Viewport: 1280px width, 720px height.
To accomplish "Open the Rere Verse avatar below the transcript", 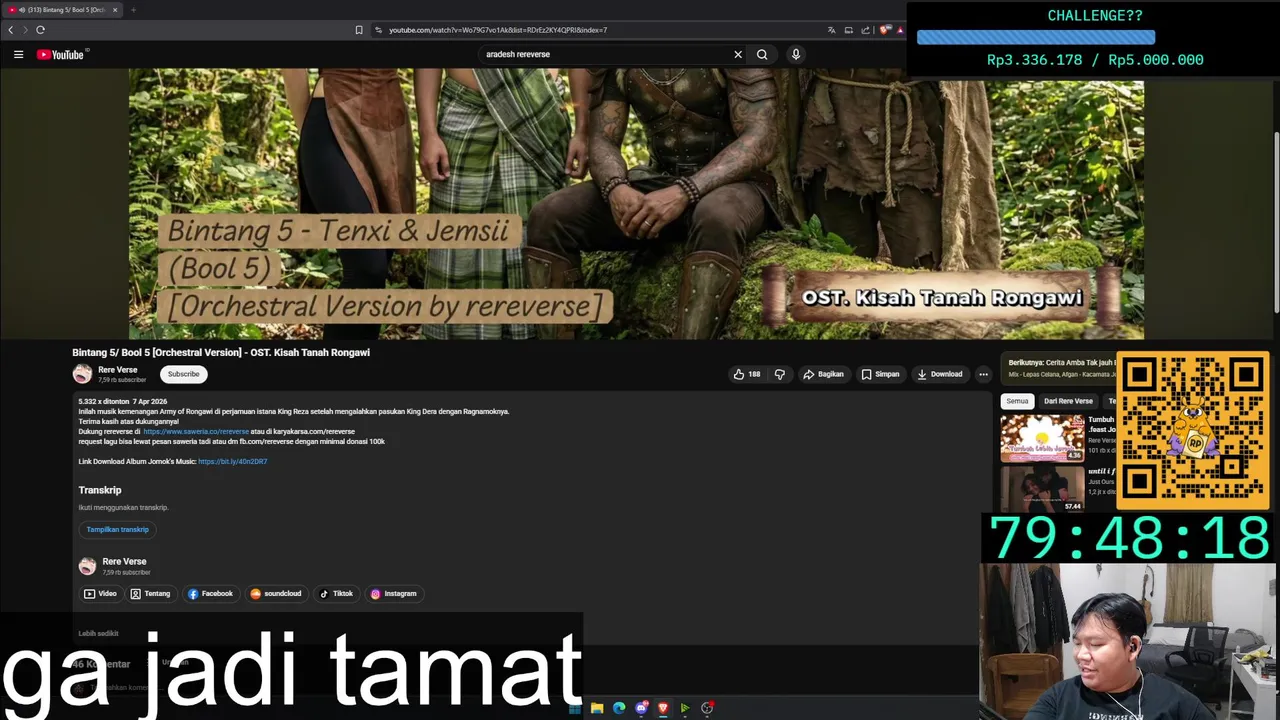I will tap(88, 566).
